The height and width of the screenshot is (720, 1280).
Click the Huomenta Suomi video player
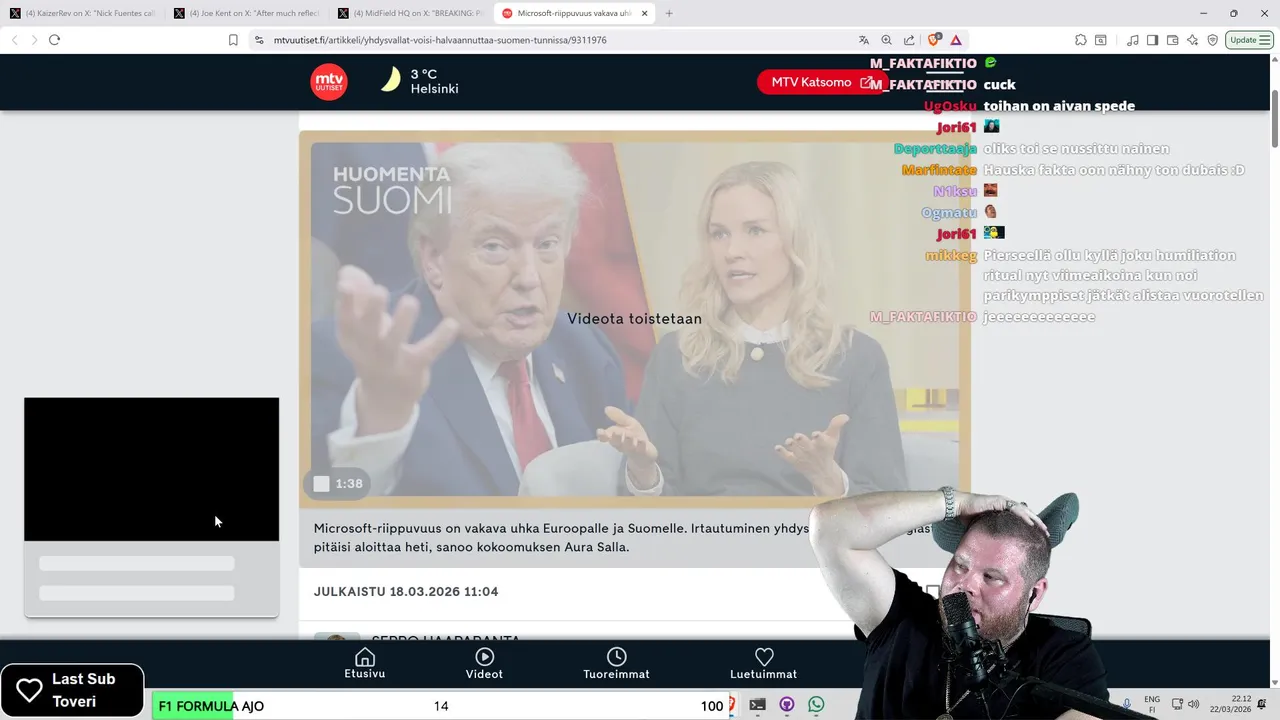[x=635, y=318]
